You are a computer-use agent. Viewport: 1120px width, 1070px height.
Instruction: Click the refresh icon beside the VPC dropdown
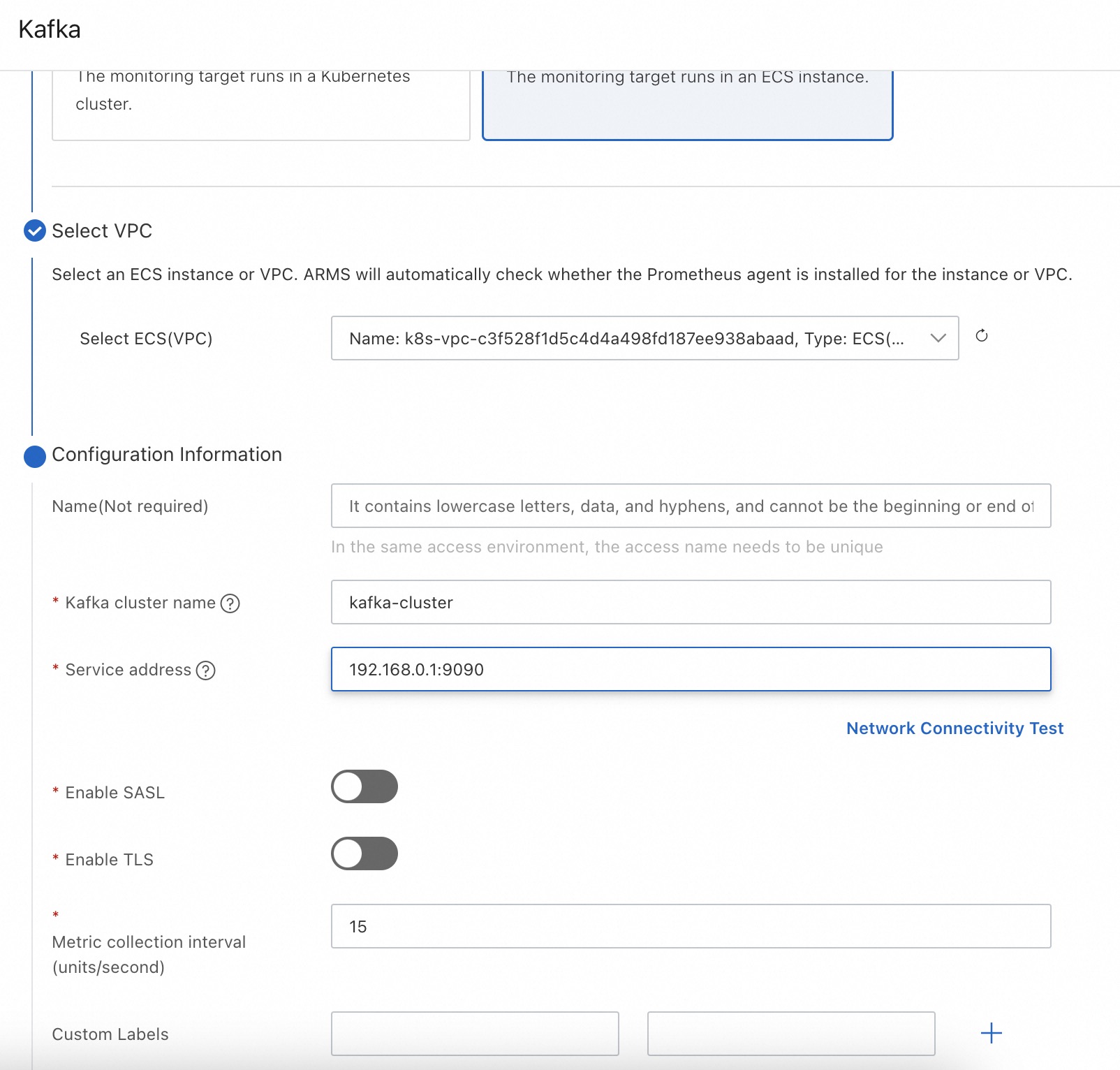tap(981, 336)
